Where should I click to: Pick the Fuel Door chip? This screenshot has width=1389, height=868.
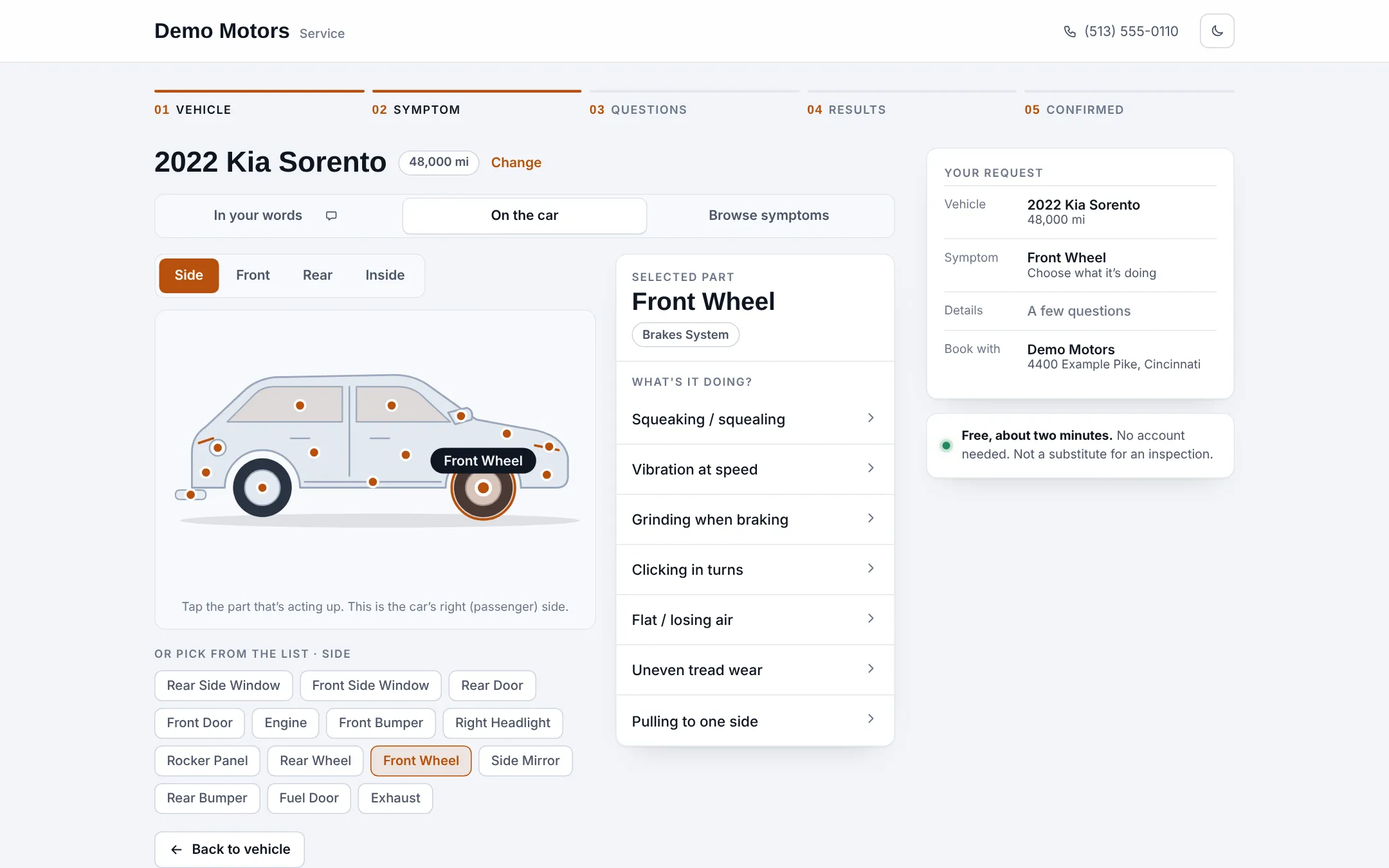point(309,798)
